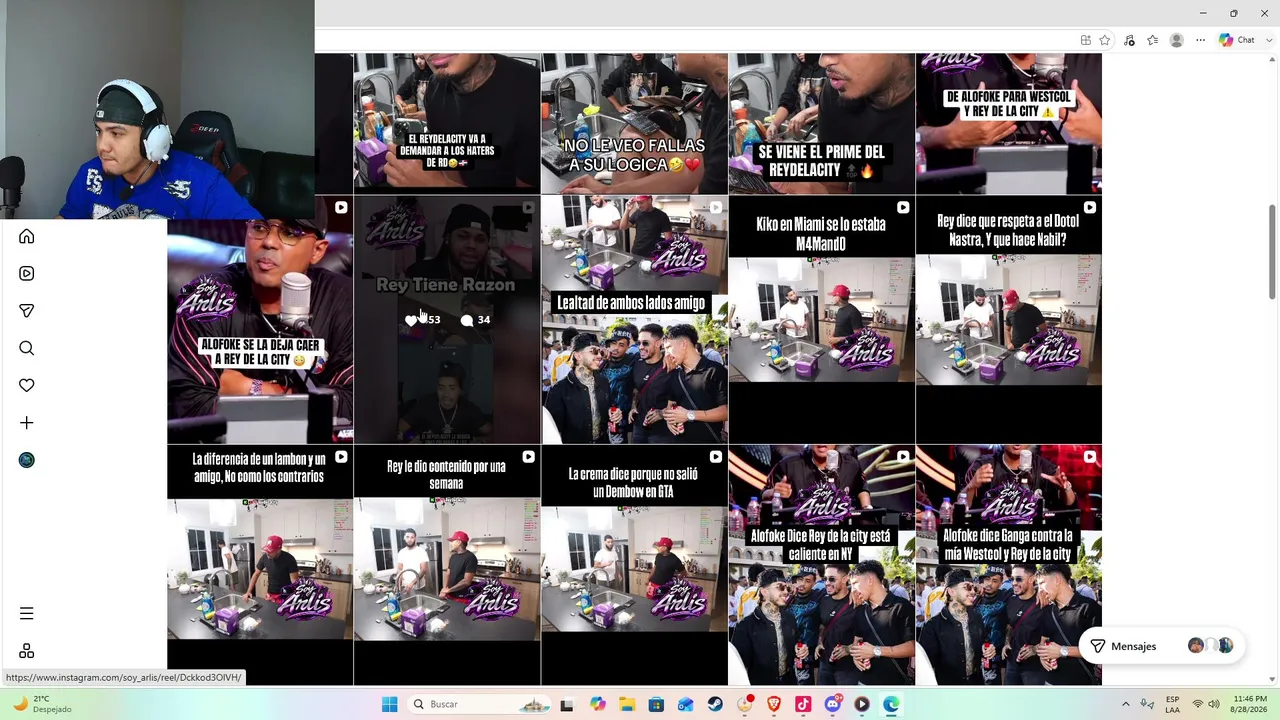This screenshot has width=1280, height=720.
Task: Open Edge media playback control icon
Action: point(1130,40)
